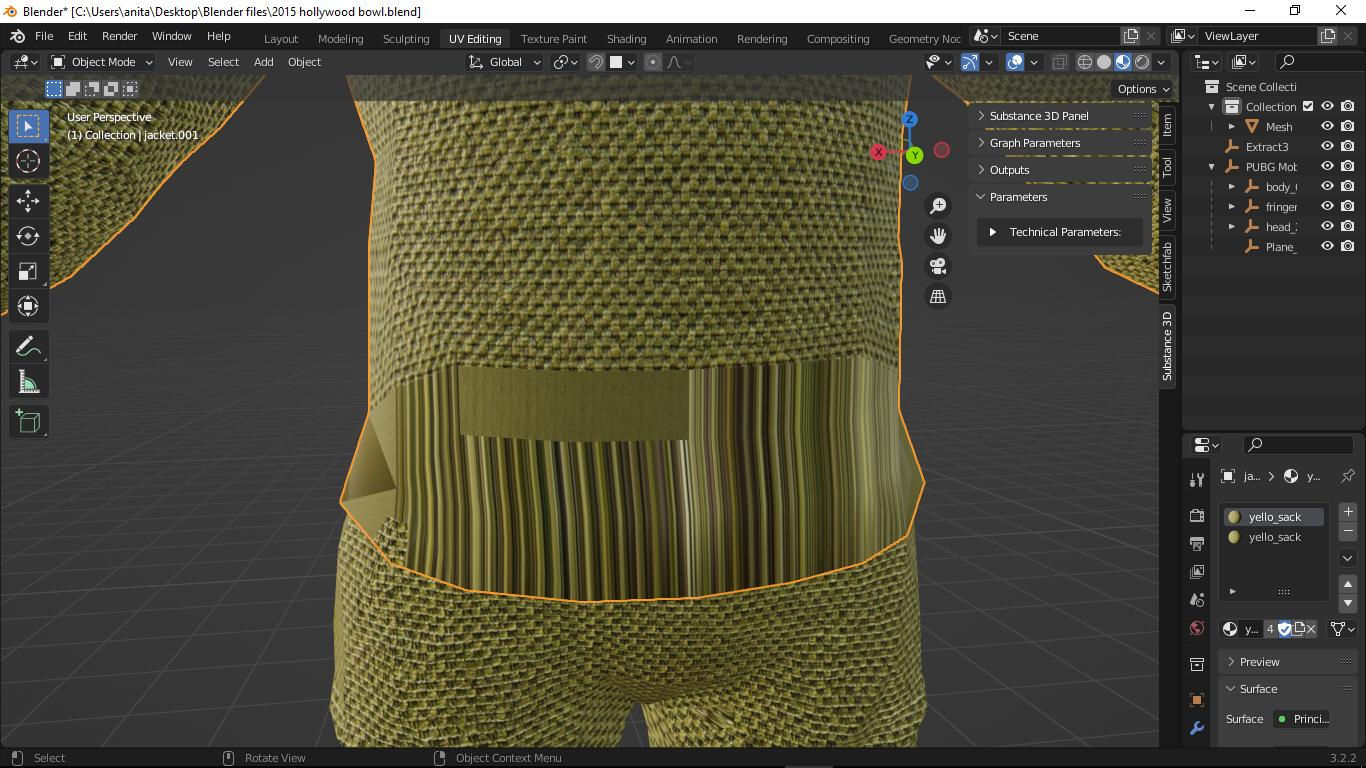1366x768 pixels.
Task: Open the Render properties tab icon
Action: tap(1197, 516)
